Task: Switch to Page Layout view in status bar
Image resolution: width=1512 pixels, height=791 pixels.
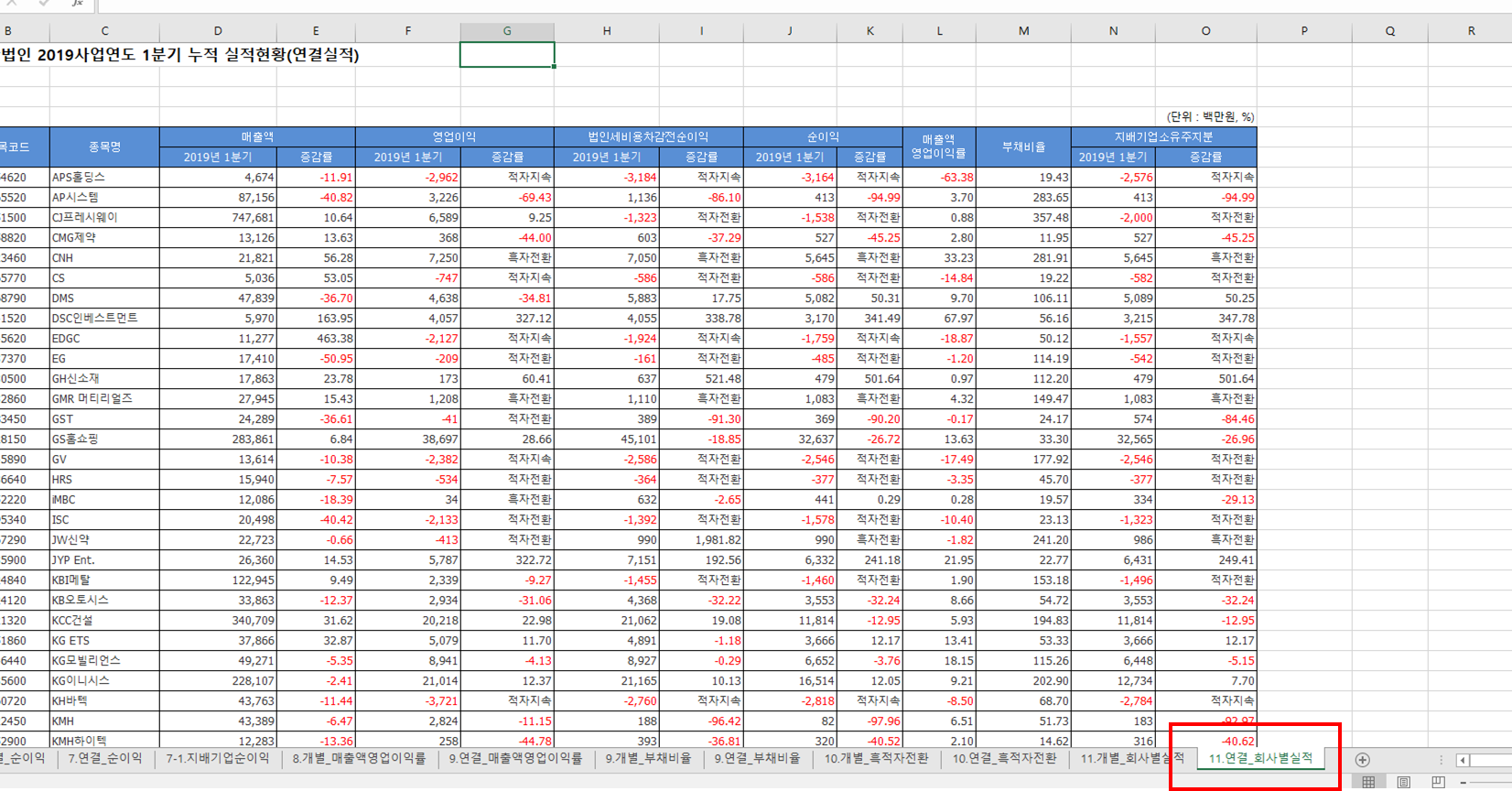Action: click(1403, 782)
